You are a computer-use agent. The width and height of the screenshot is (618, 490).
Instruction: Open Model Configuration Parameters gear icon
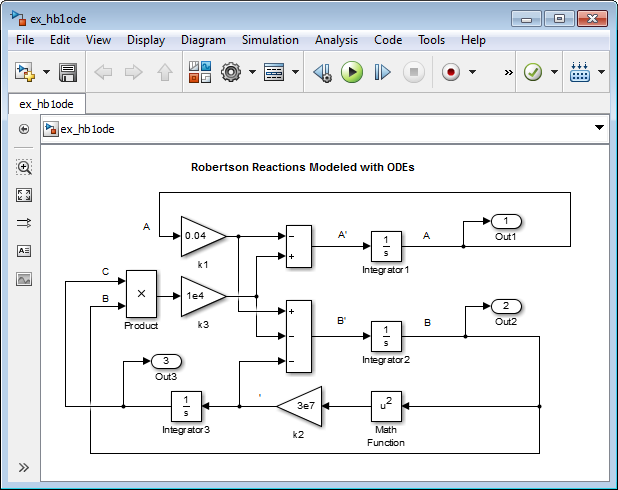pos(231,72)
